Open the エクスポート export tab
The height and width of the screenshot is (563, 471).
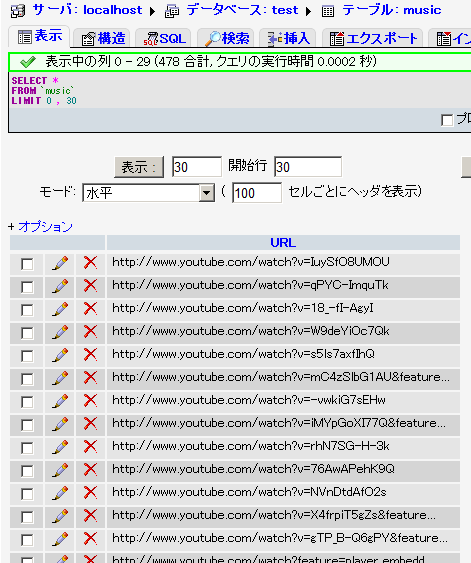click(x=373, y=38)
